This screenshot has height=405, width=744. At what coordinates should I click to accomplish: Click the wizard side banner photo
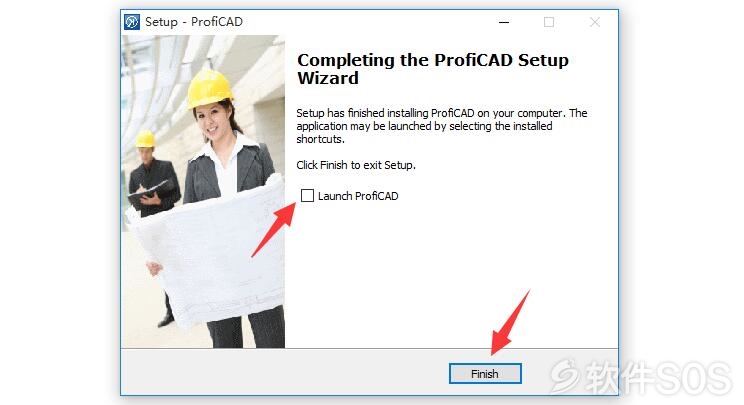[x=203, y=192]
